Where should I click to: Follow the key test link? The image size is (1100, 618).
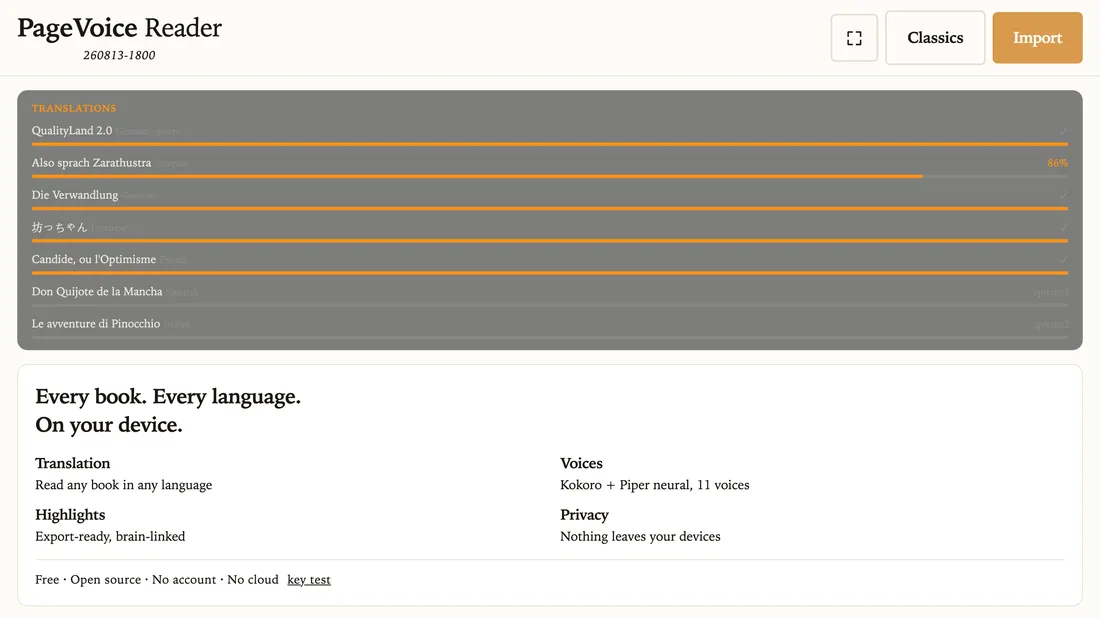click(309, 579)
